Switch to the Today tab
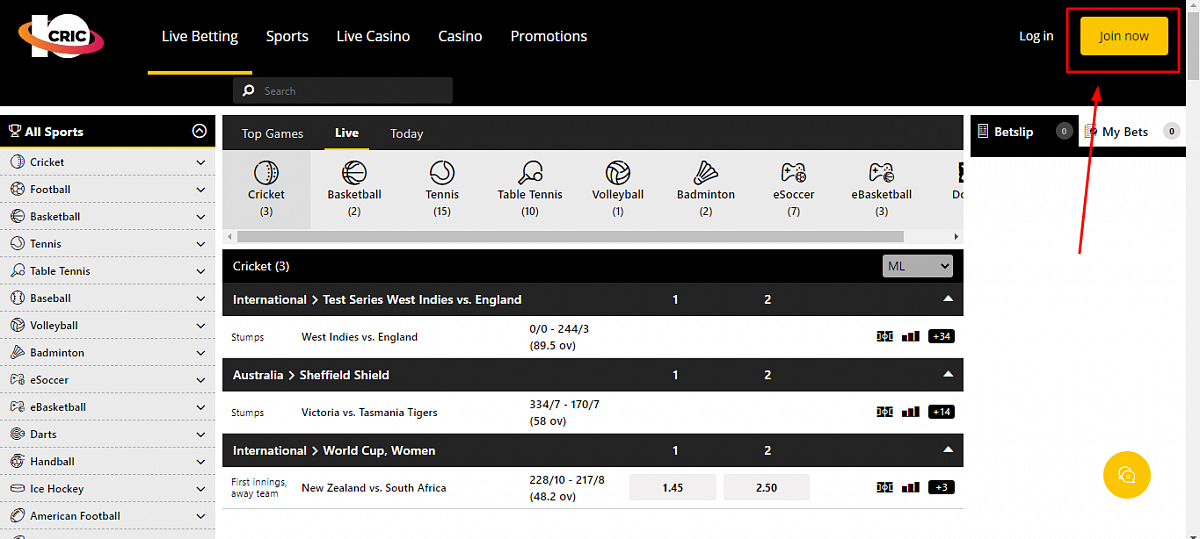Screen dimensions: 1200x539 406,134
